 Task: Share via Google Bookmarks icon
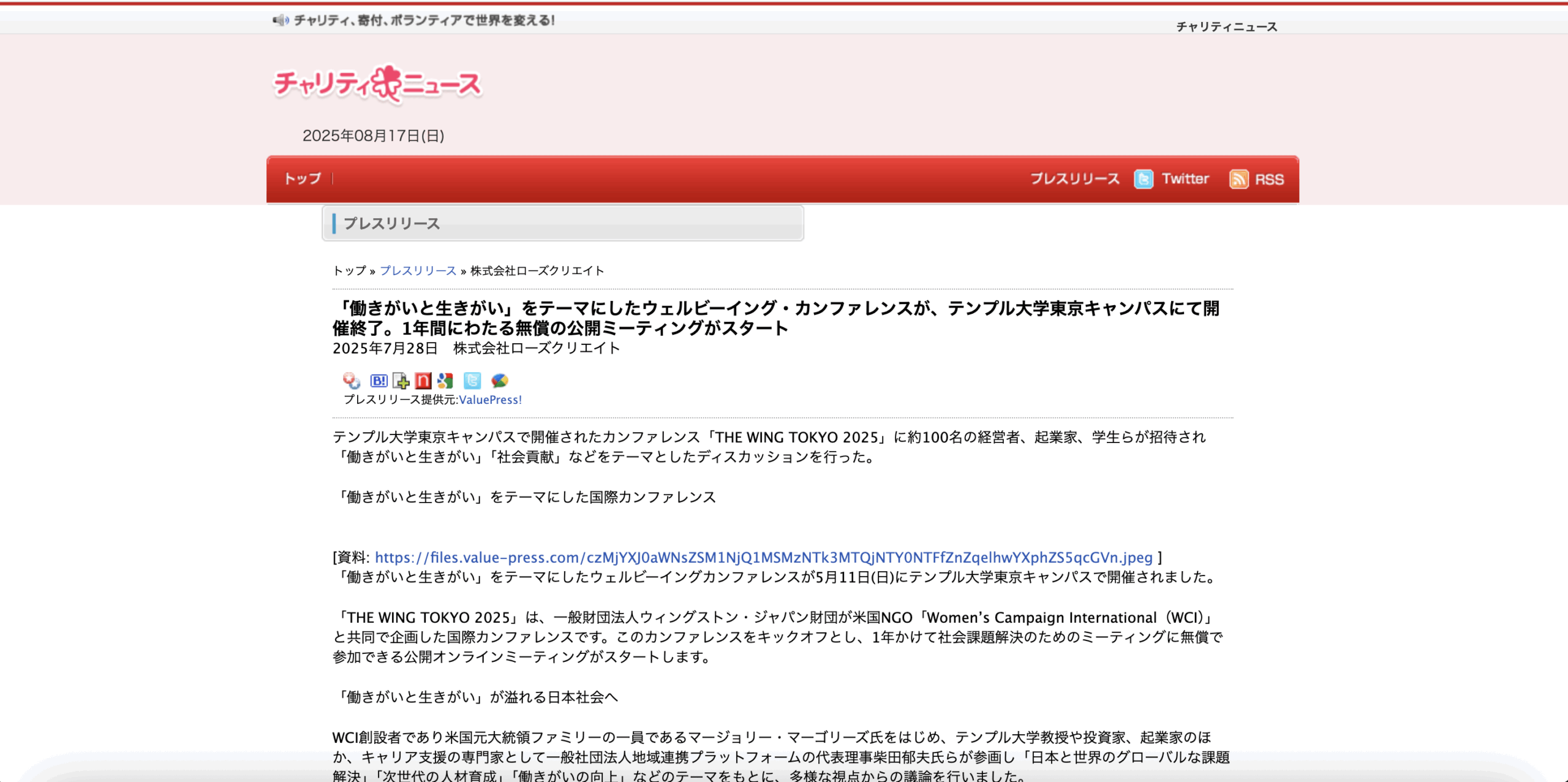click(446, 381)
